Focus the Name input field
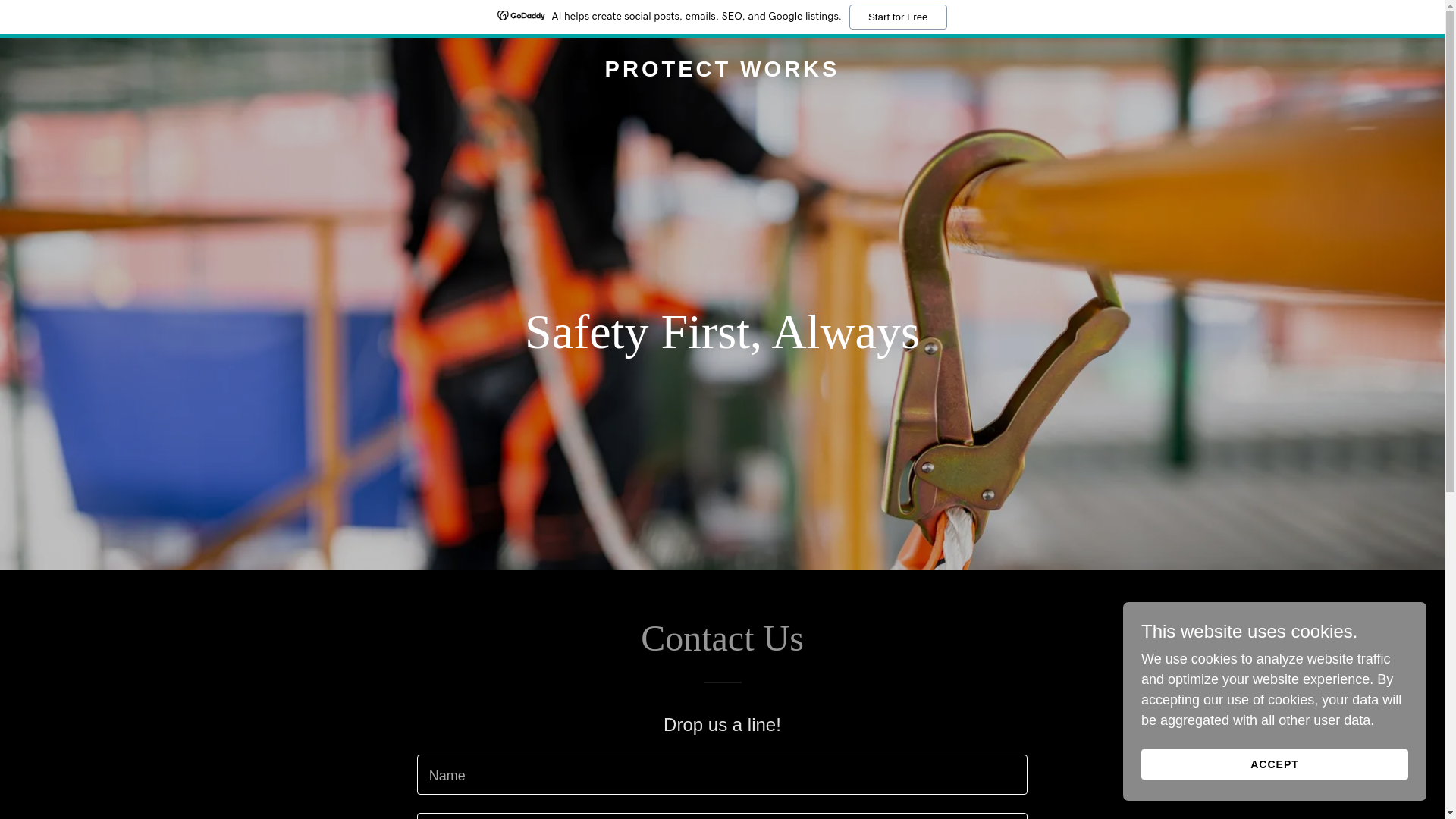This screenshot has height=819, width=1456. [722, 774]
